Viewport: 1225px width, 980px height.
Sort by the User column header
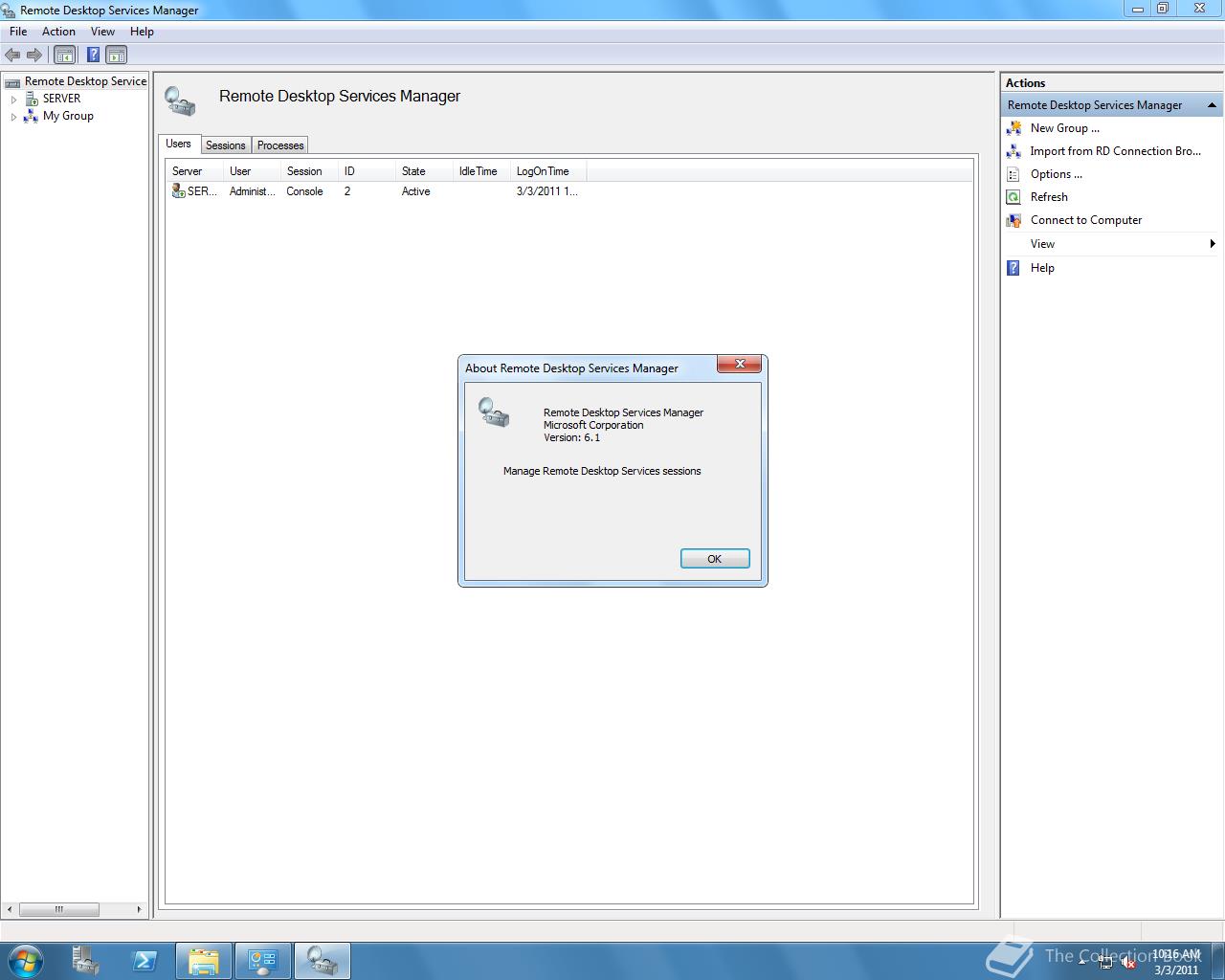[252, 171]
